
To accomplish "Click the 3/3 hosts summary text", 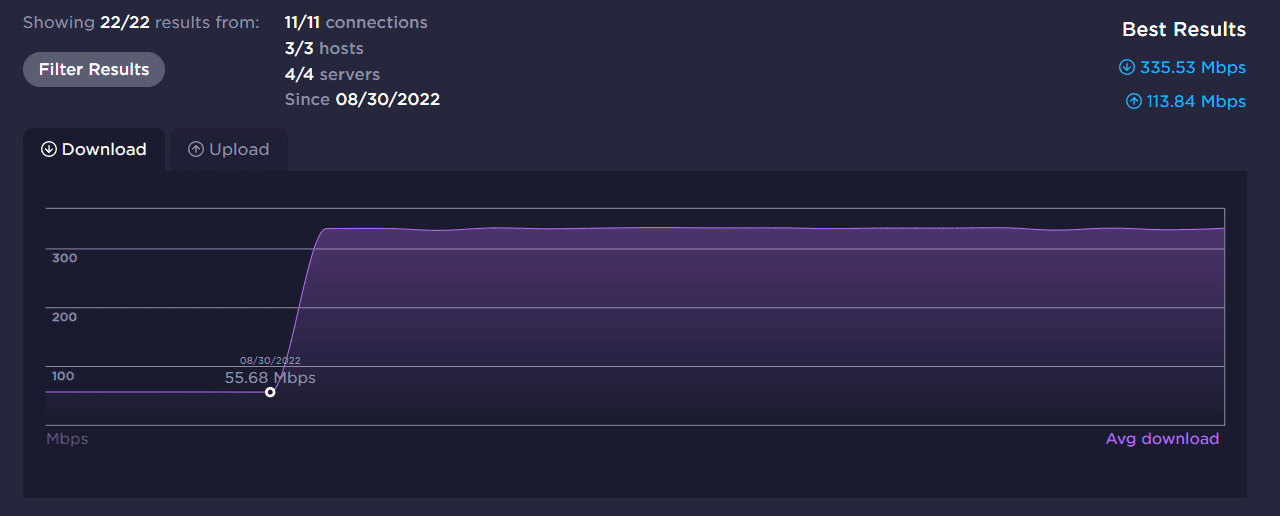I will 324,48.
